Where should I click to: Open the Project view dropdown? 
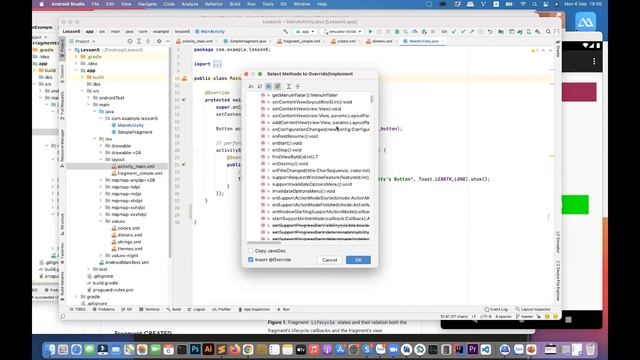point(82,41)
